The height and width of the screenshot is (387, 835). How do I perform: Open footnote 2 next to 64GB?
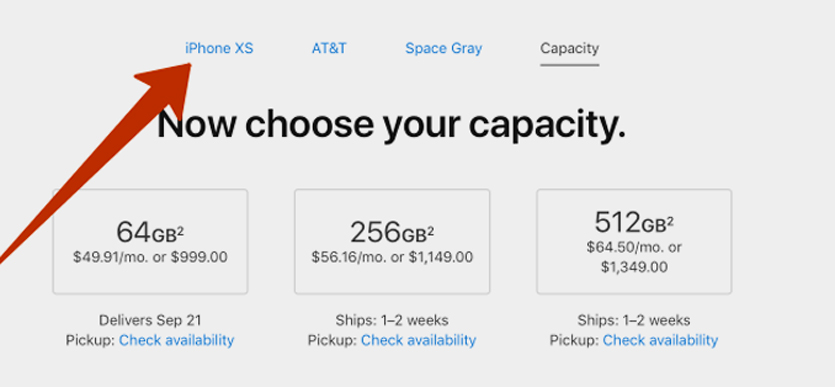[181, 229]
